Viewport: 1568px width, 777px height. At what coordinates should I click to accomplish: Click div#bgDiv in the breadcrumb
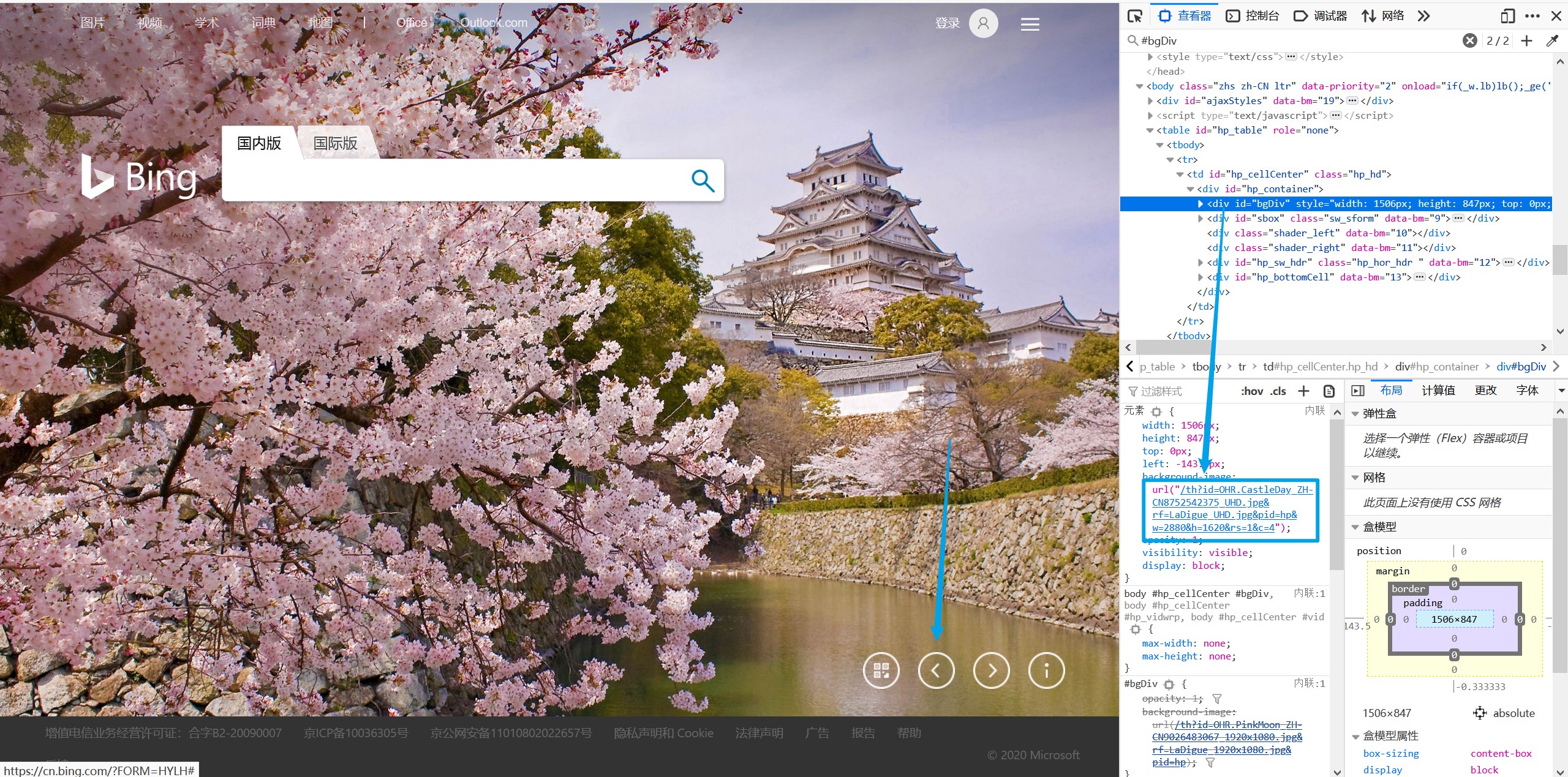click(1521, 367)
